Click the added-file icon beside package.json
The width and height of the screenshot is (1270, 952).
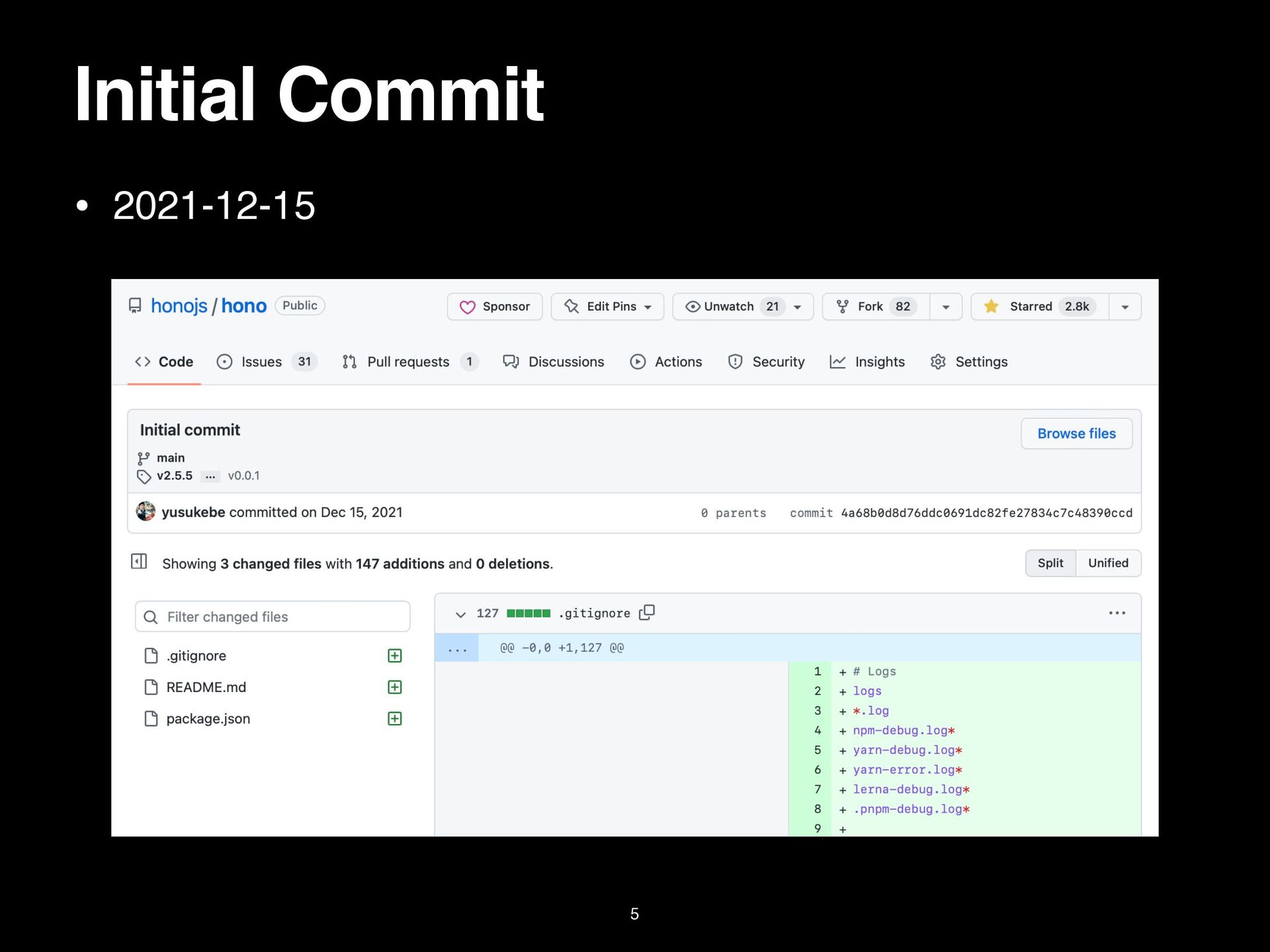[395, 719]
